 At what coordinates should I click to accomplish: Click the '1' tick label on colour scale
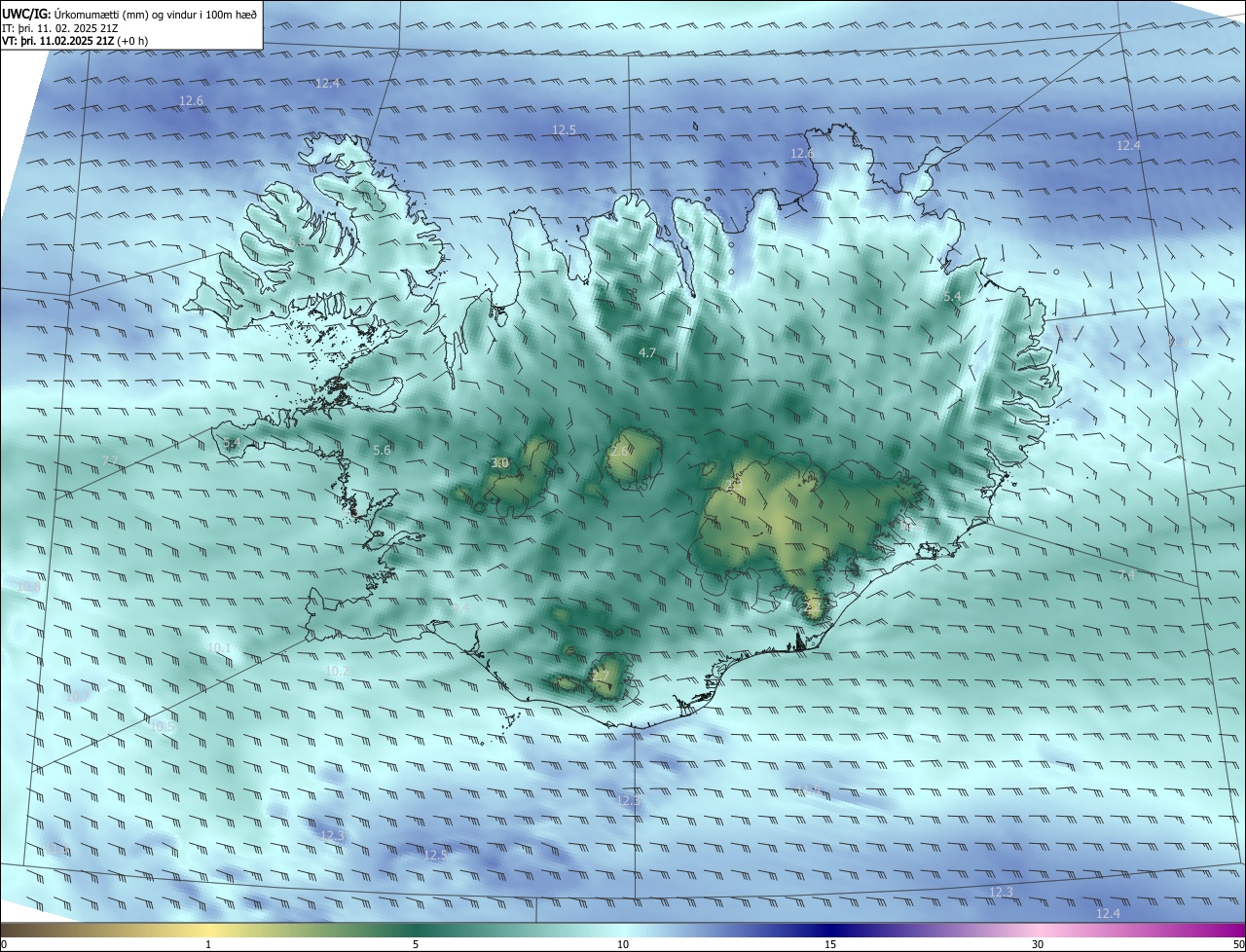point(208,944)
